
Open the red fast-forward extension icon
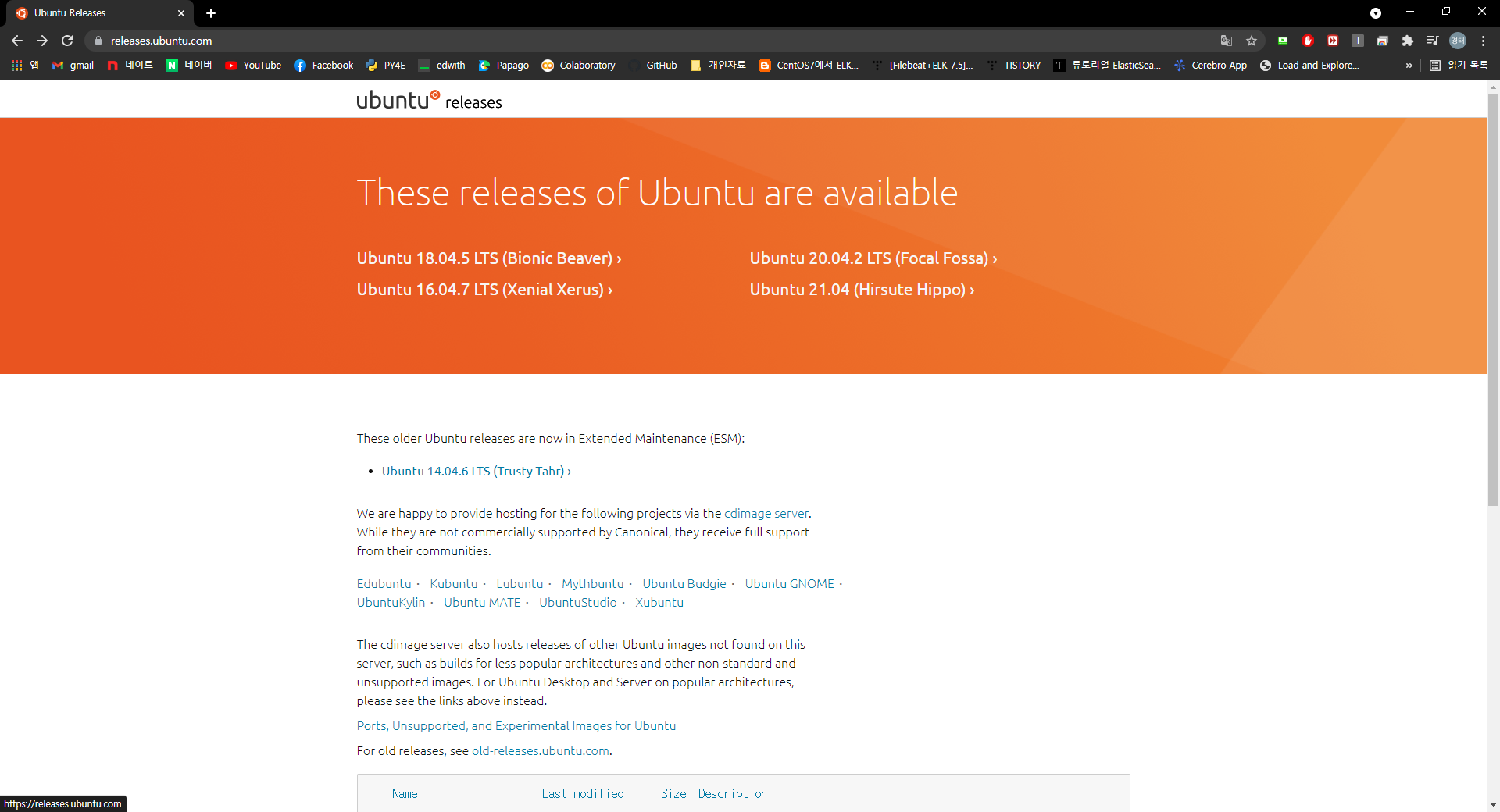tap(1333, 41)
